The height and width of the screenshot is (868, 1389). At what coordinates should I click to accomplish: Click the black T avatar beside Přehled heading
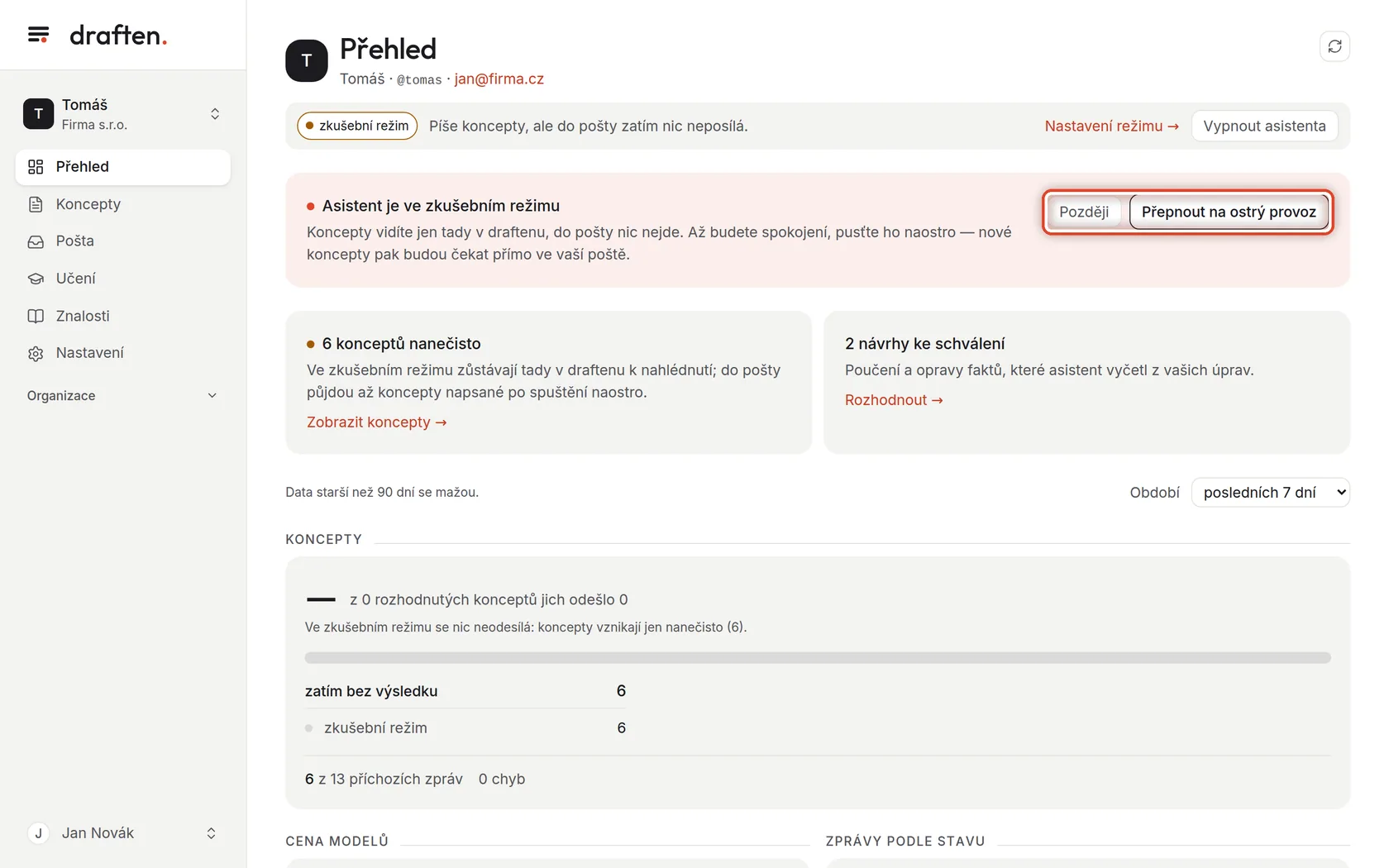tap(307, 60)
